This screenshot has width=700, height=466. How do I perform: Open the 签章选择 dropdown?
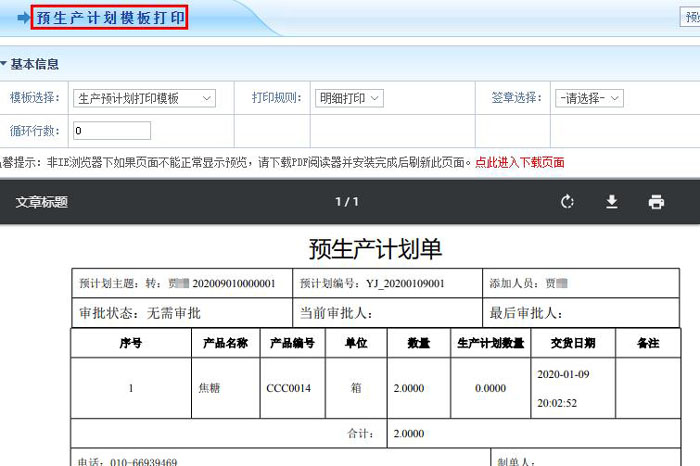589,98
